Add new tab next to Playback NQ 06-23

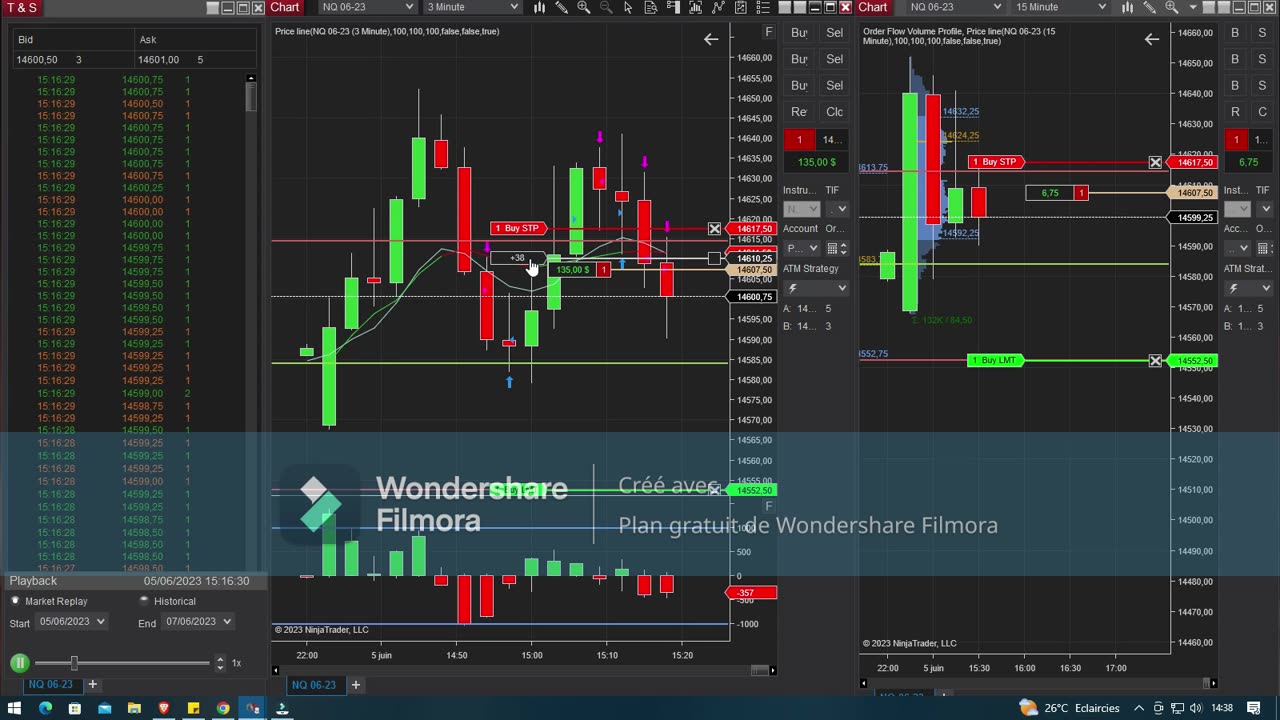coord(92,684)
